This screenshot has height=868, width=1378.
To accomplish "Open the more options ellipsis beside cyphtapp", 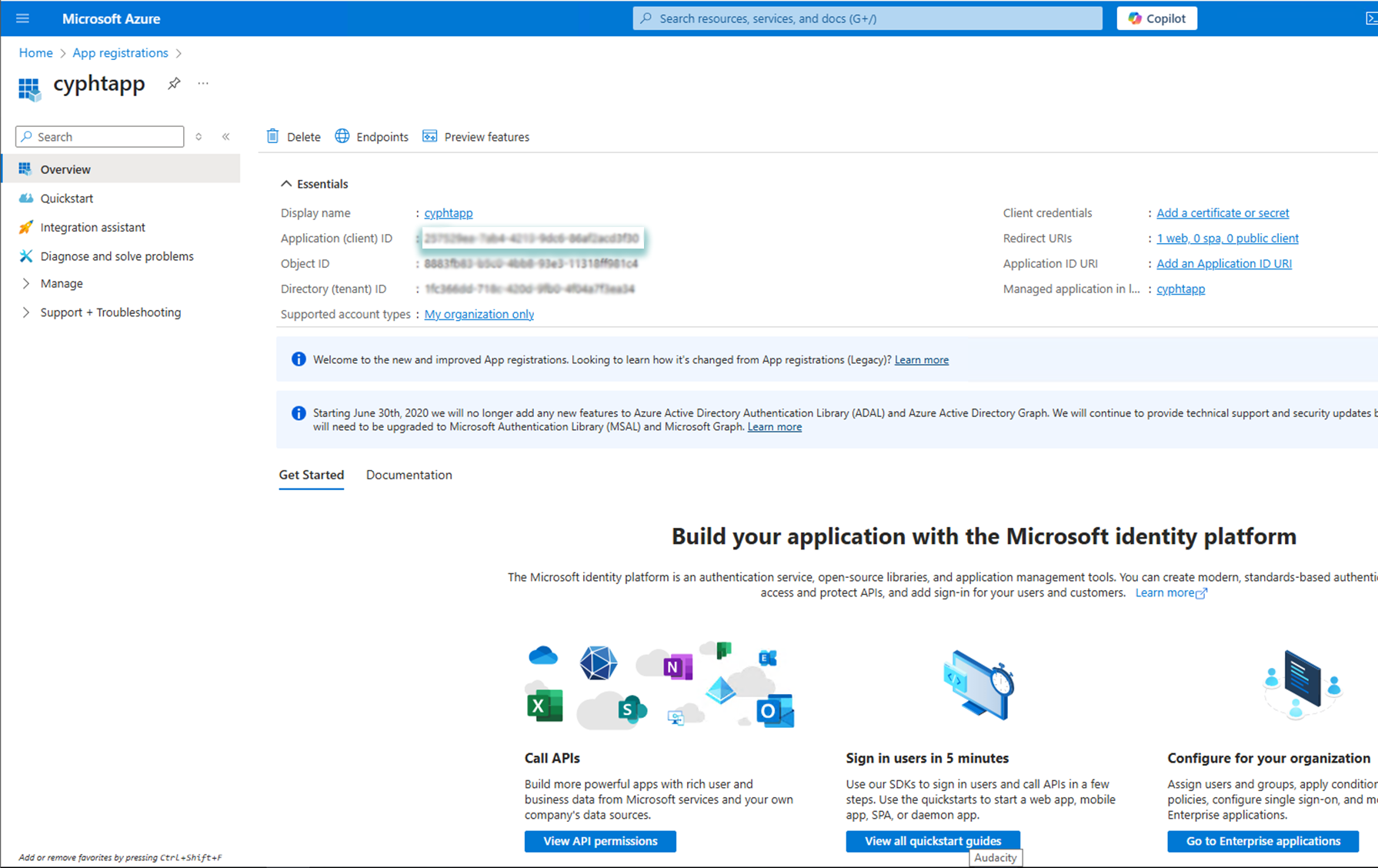I will click(x=203, y=83).
